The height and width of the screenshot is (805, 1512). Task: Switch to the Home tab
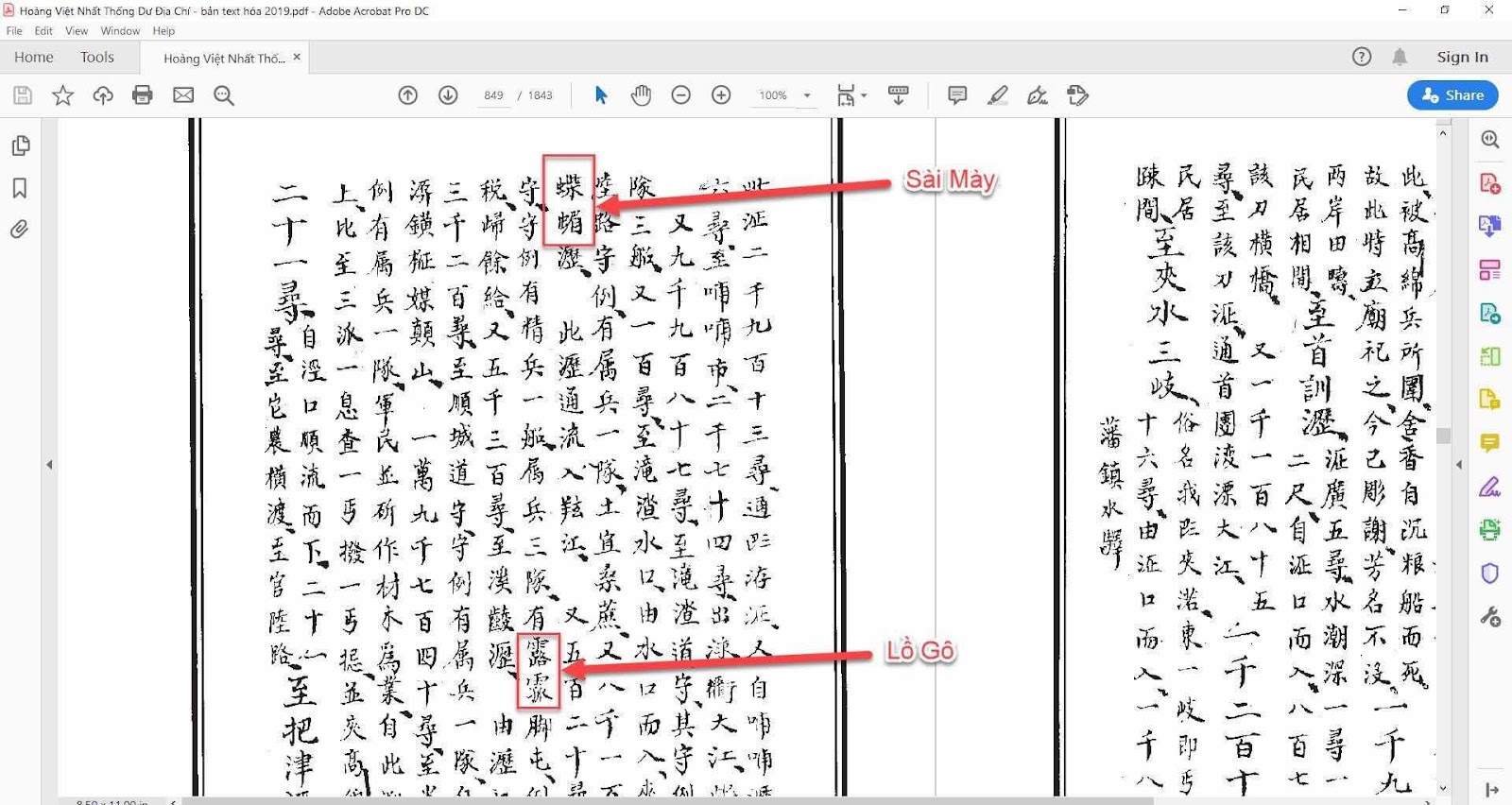coord(34,57)
